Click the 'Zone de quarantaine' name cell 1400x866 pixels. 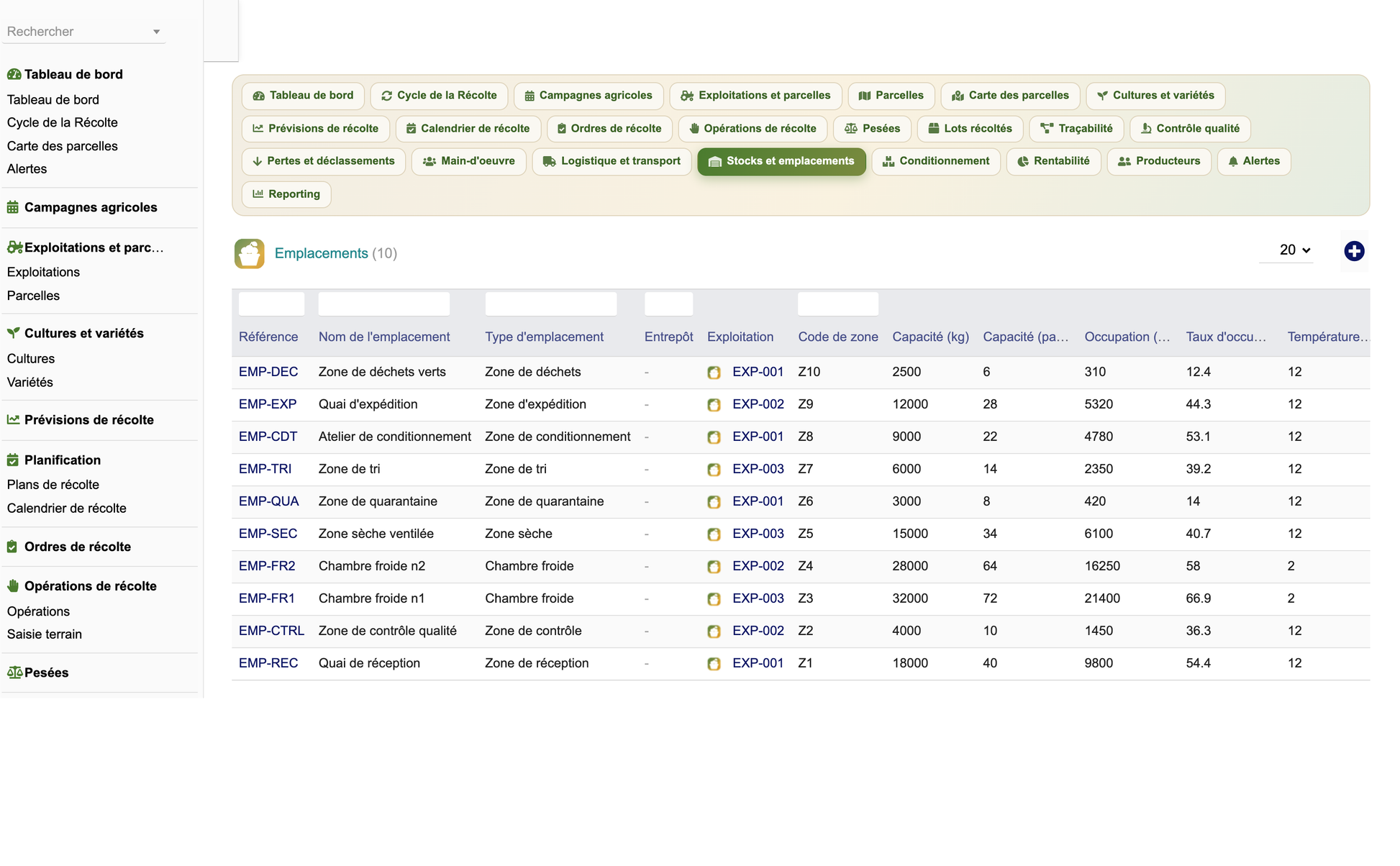coord(378,501)
